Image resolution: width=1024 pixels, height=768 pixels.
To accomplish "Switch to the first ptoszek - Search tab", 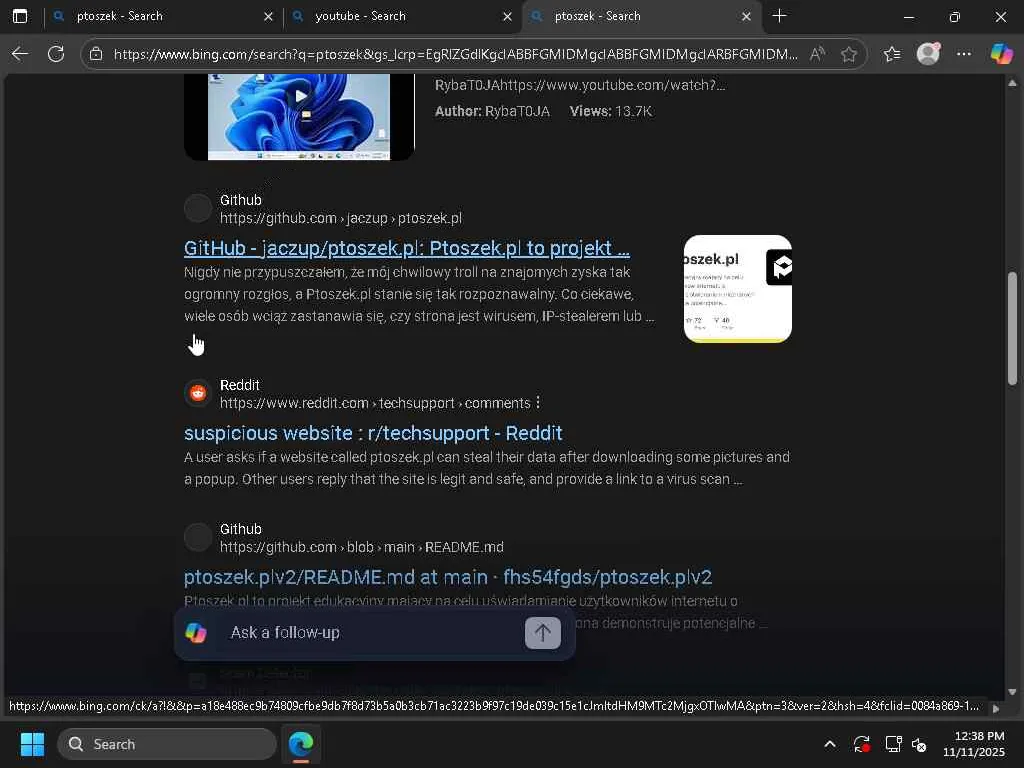I will (163, 16).
